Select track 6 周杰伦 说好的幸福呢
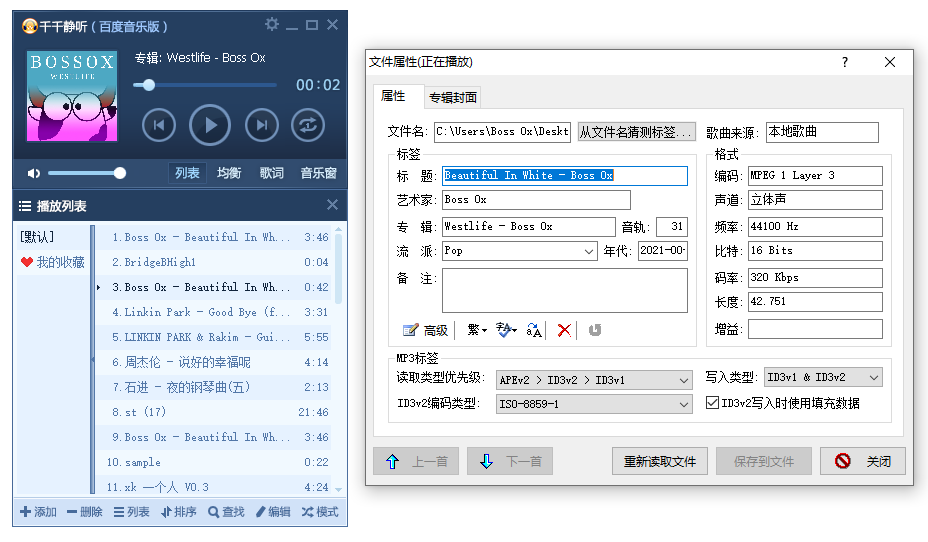The height and width of the screenshot is (542, 928). click(x=213, y=362)
